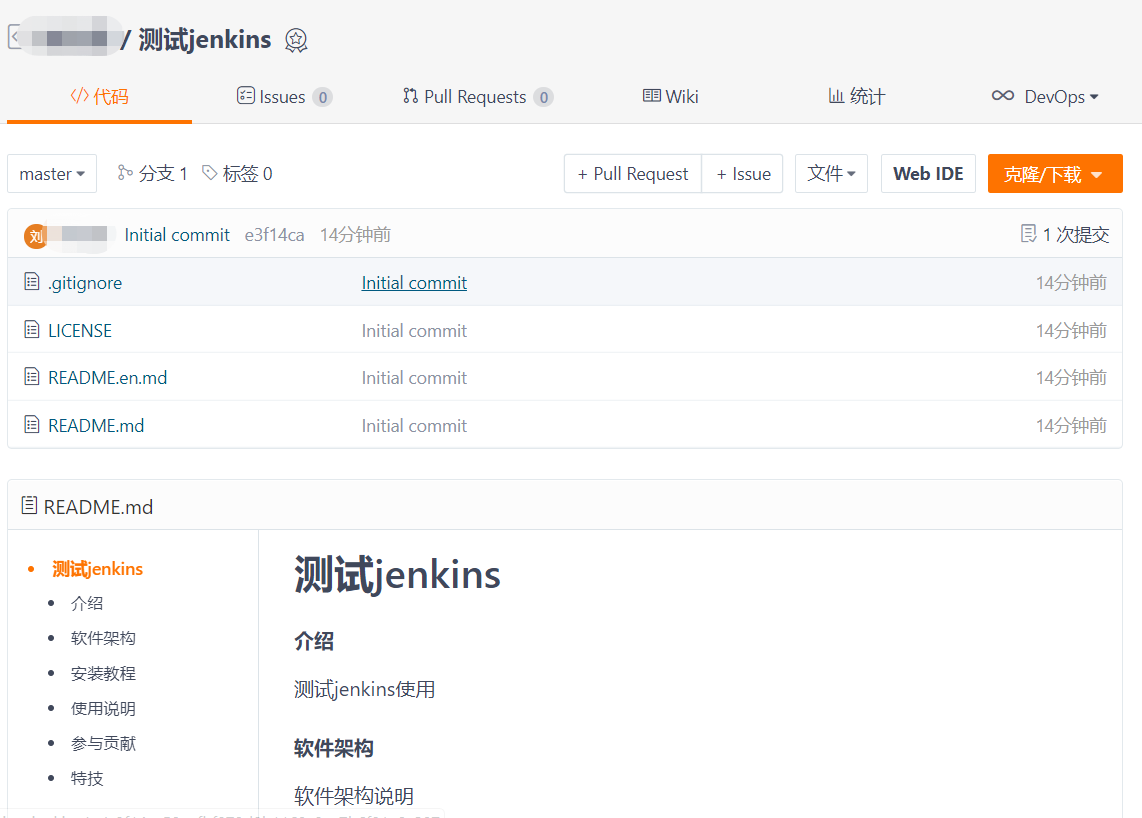Open README.md in the file list
The image size is (1142, 818).
coord(96,426)
